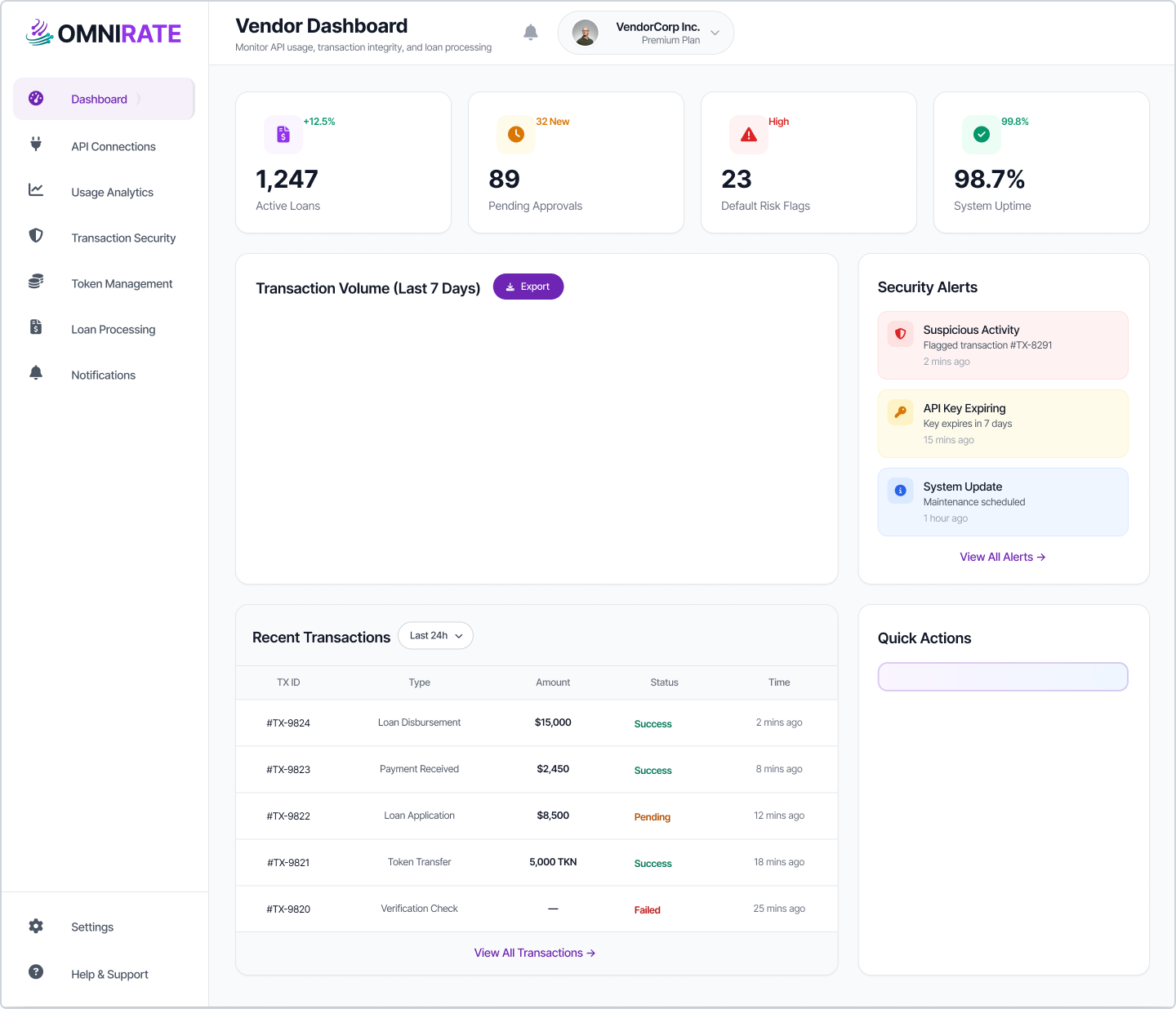Click the API Key Expiring key icon

901,412
